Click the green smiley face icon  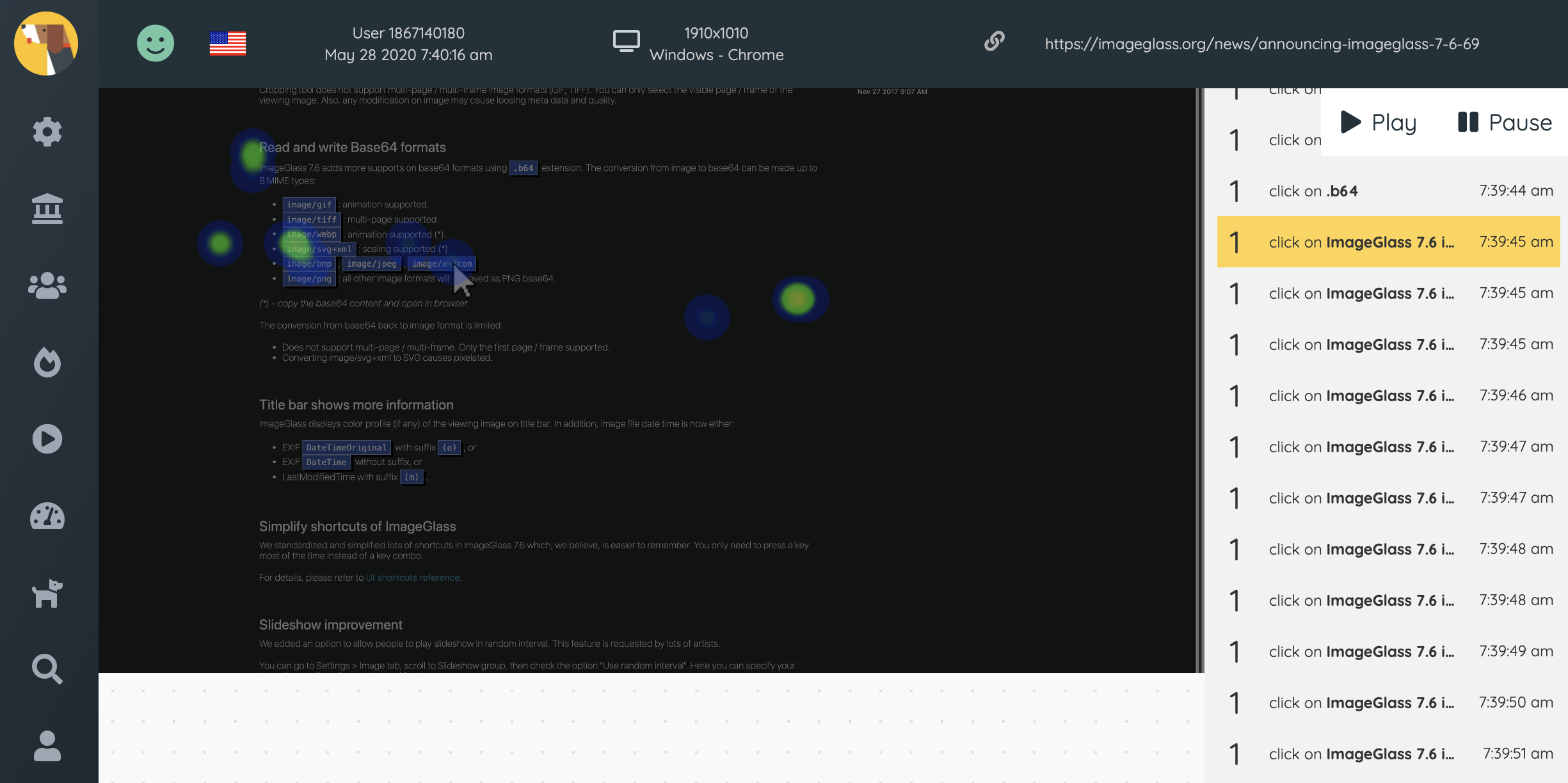[x=156, y=43]
